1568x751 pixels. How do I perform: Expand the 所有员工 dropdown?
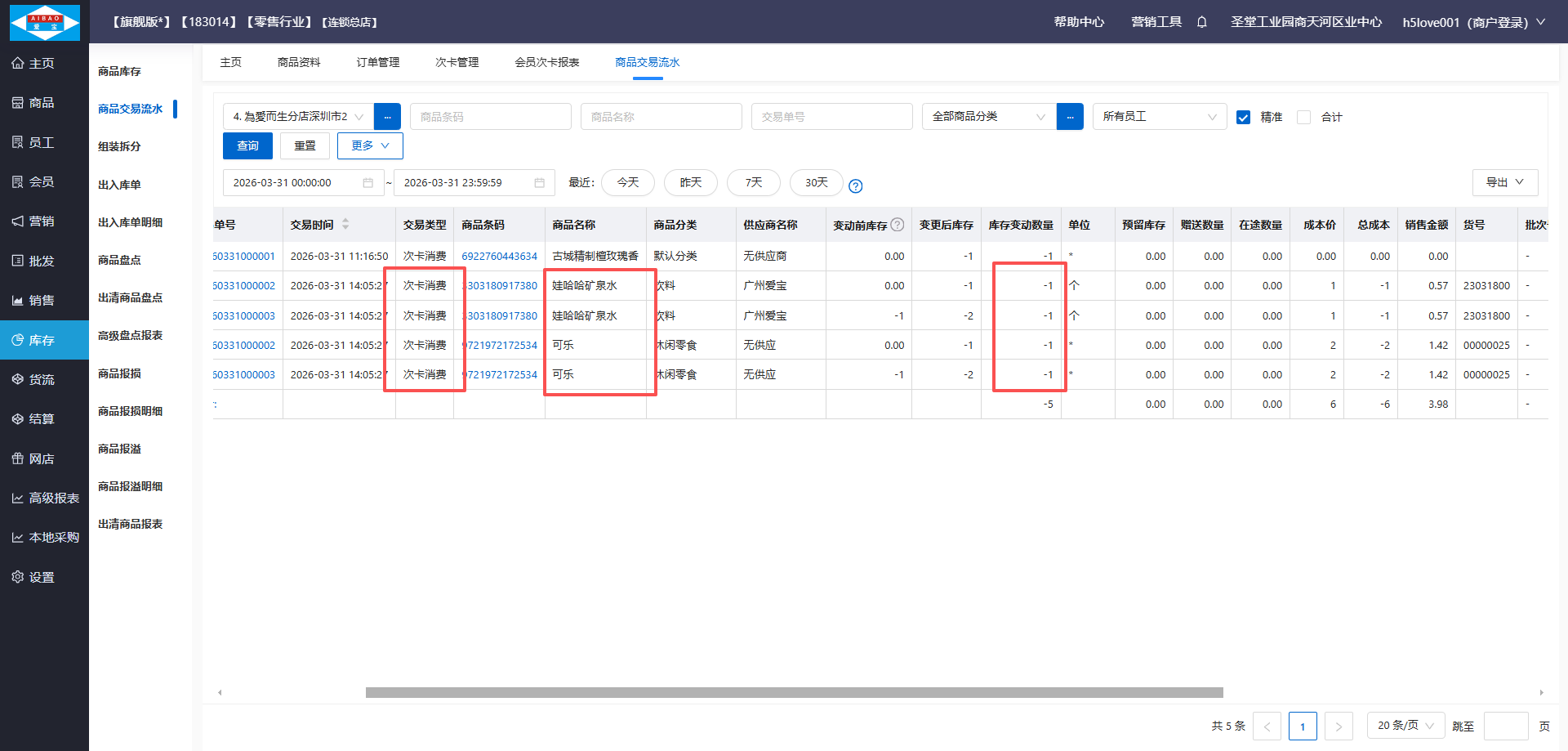point(1159,117)
